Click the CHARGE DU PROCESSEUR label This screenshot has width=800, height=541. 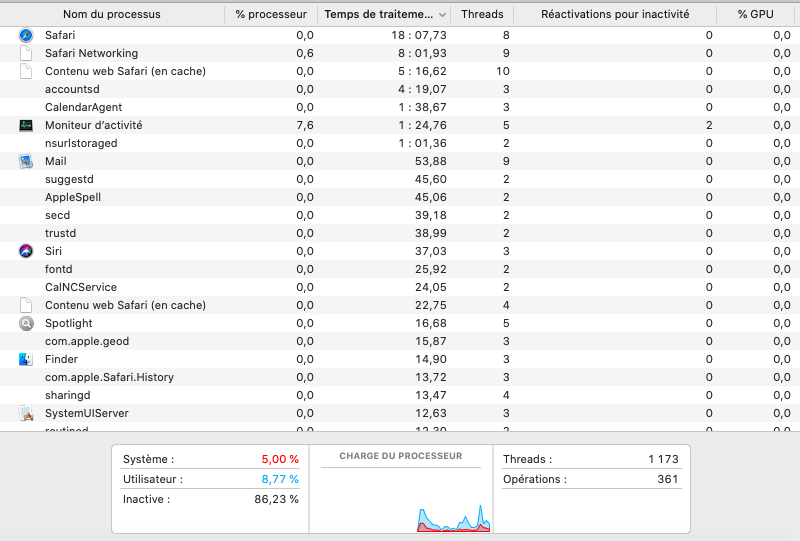(x=401, y=456)
